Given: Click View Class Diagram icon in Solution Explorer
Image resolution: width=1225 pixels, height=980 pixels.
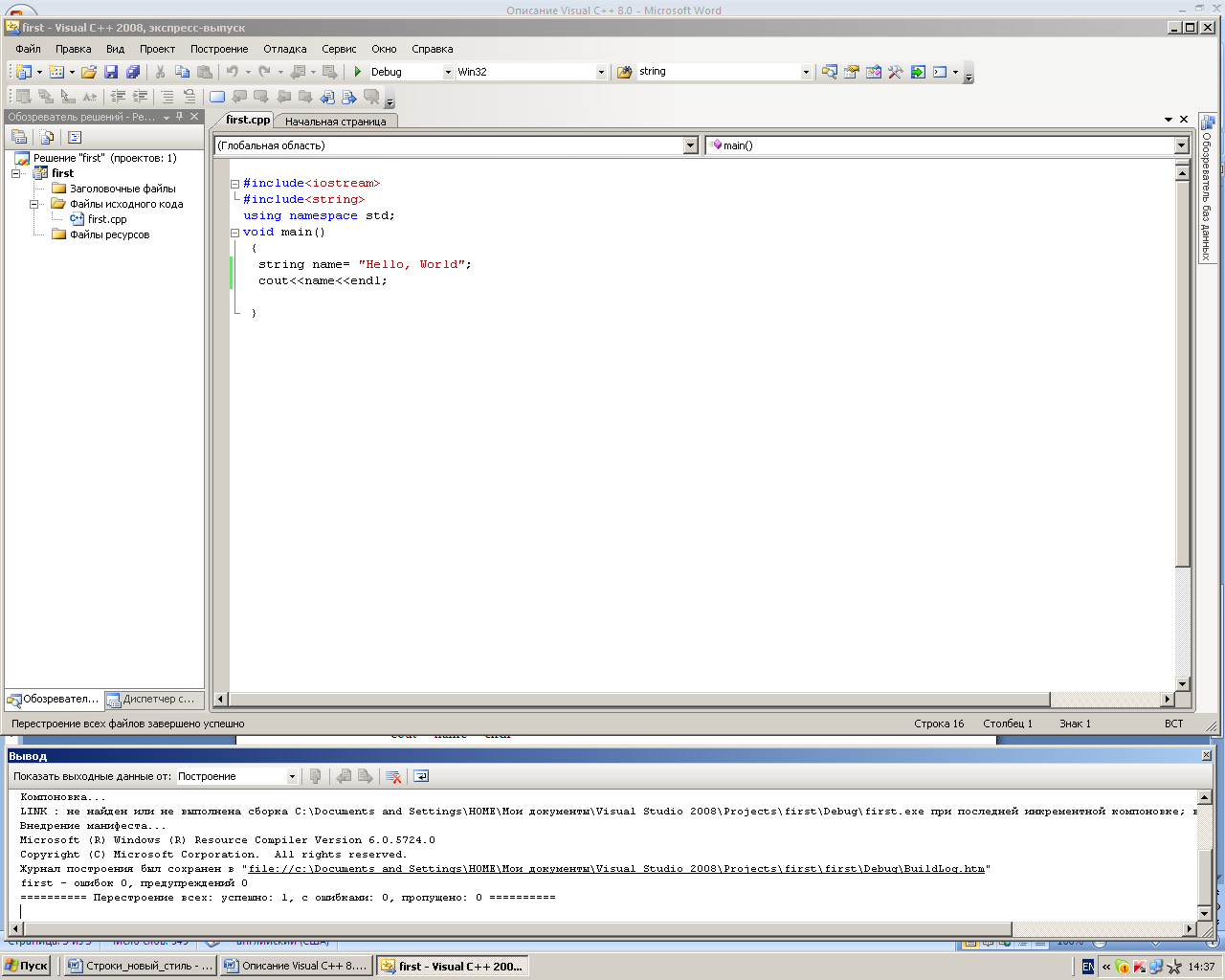Looking at the screenshot, I should tap(75, 137).
